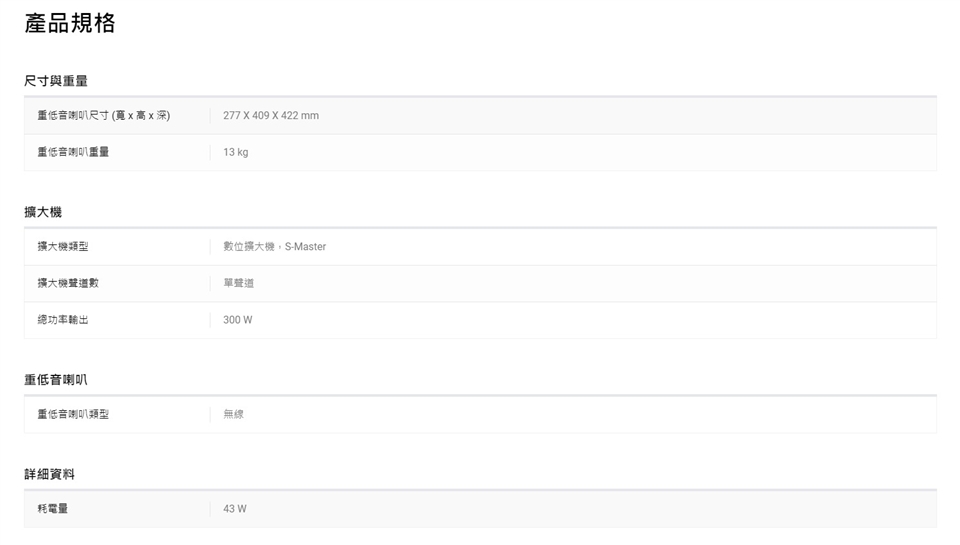The width and height of the screenshot is (960, 545).
Task: Click the 重低音喇叭重量 row label
Action: point(73,152)
